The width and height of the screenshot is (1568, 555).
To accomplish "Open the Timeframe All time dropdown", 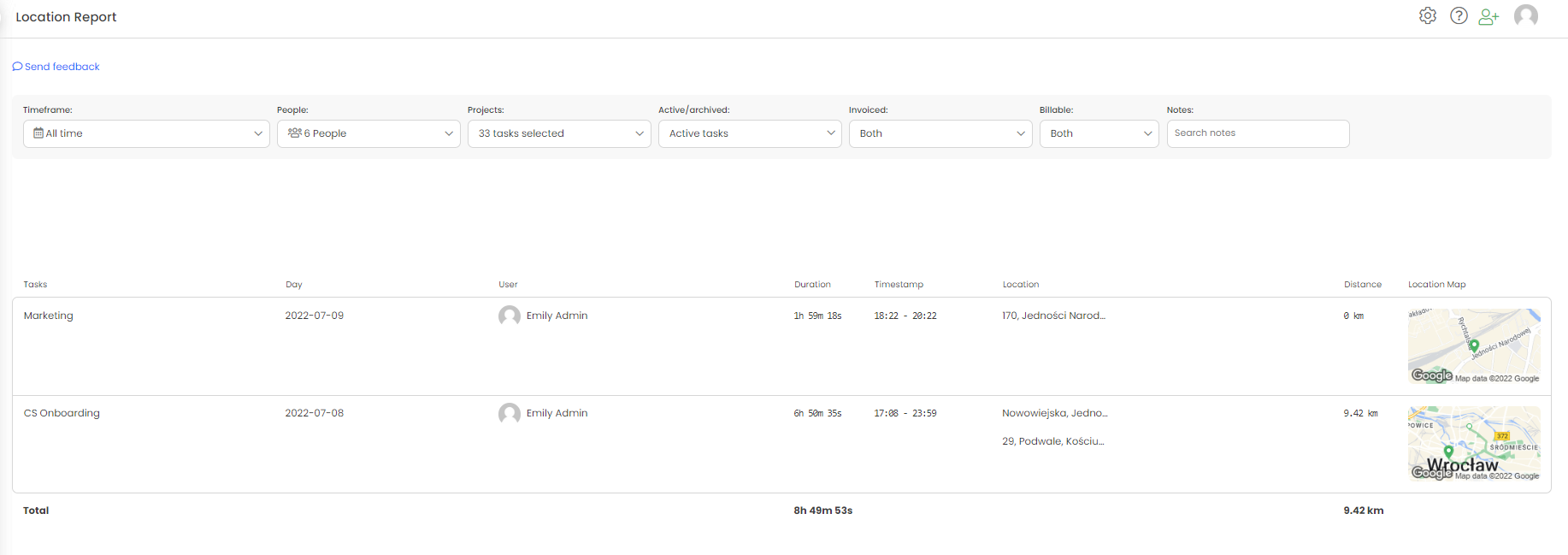I will point(146,133).
